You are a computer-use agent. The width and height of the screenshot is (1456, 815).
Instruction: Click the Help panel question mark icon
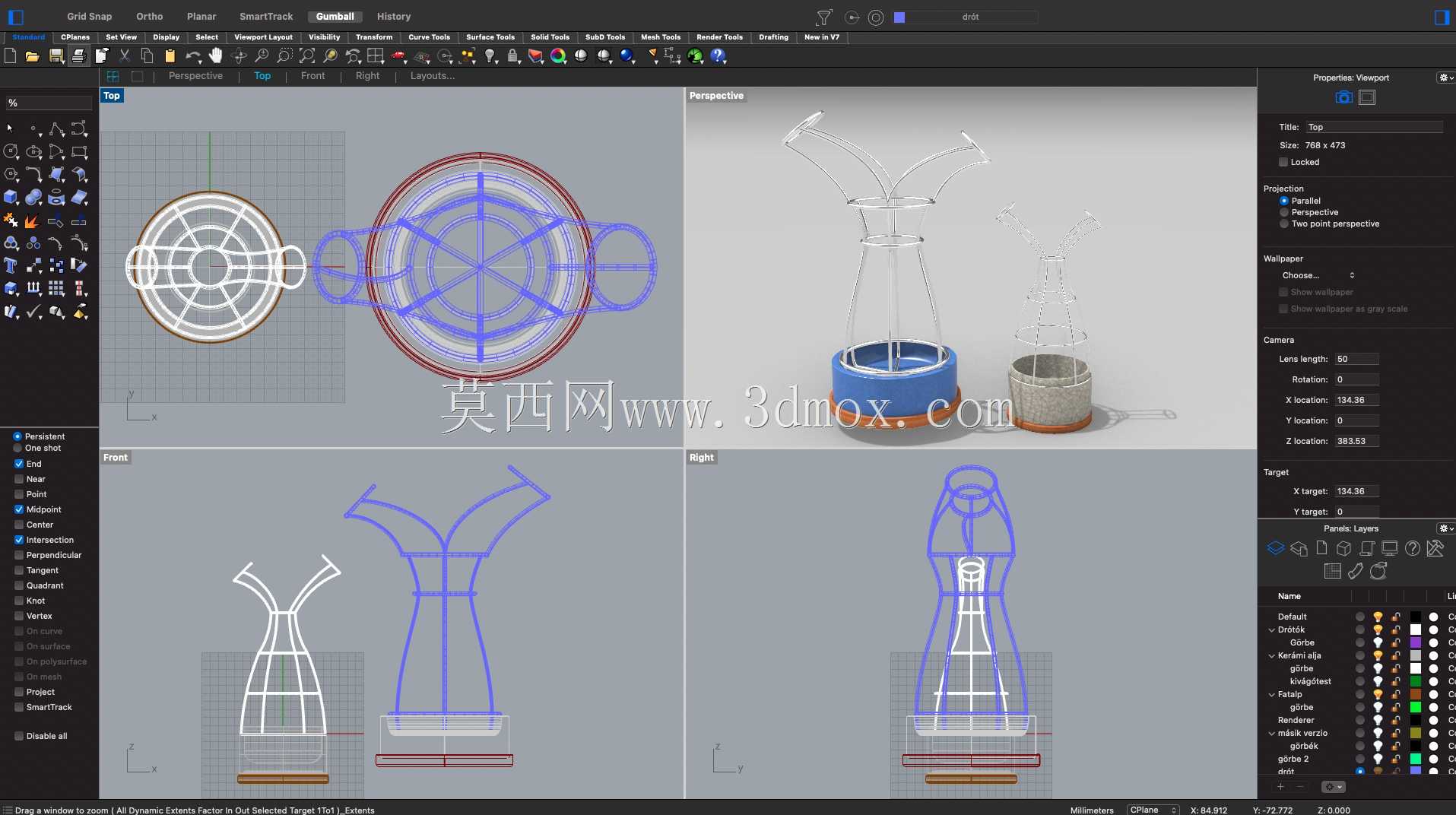(1413, 548)
